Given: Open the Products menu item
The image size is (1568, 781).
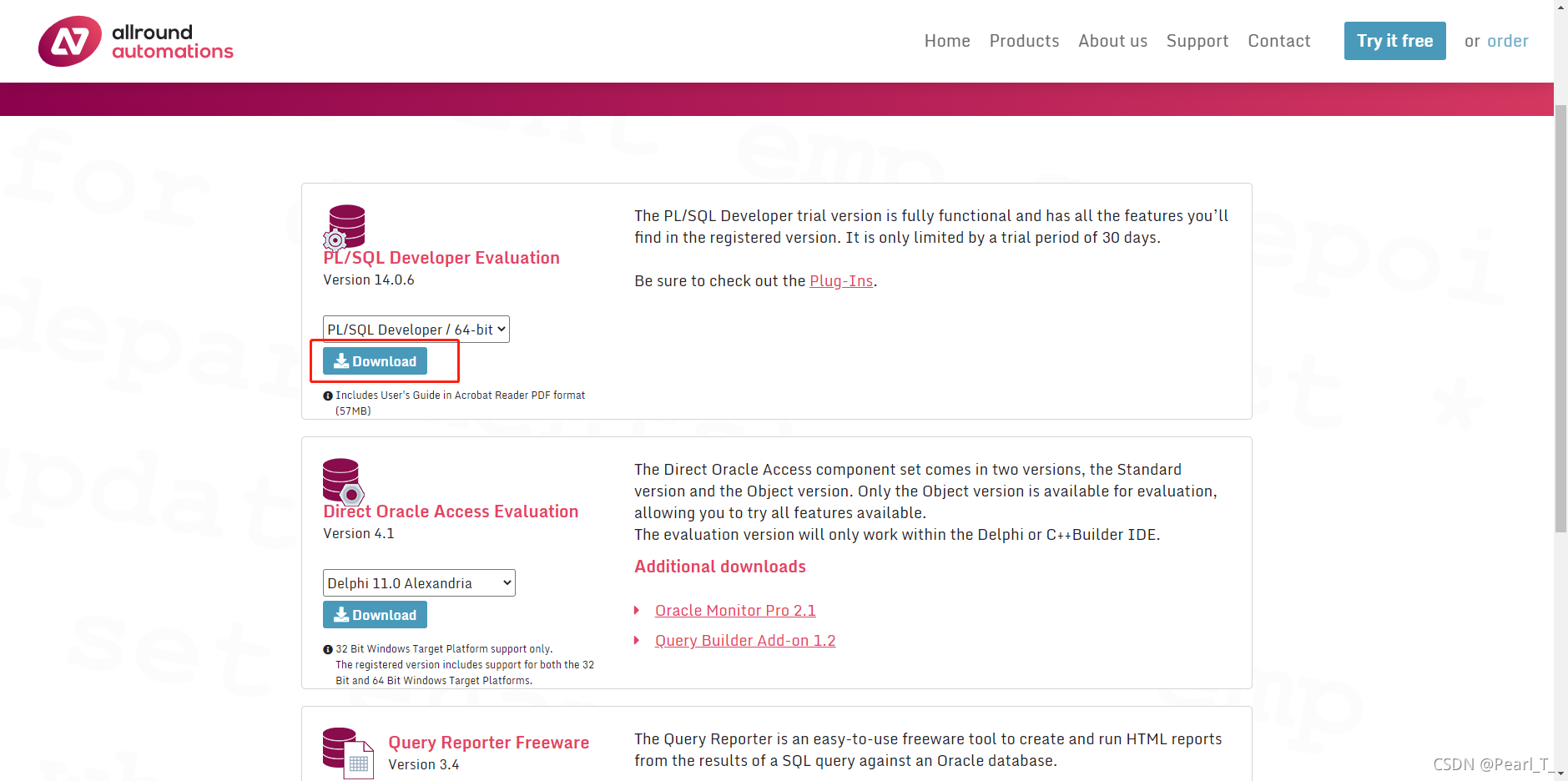Looking at the screenshot, I should (1024, 41).
